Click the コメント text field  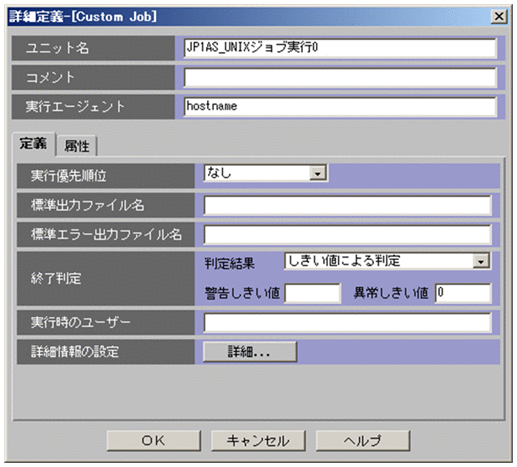[x=340, y=77]
